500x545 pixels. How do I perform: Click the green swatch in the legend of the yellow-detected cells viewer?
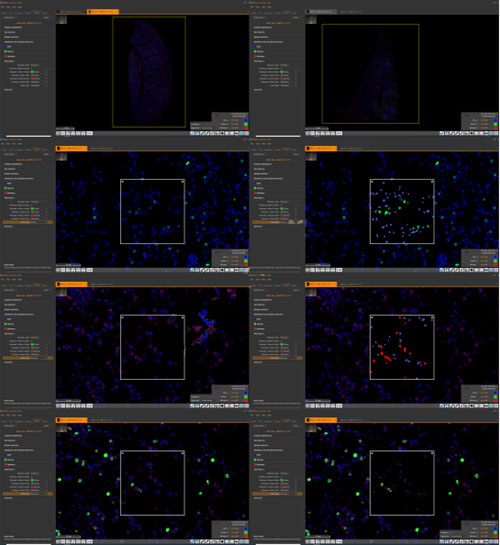pyautogui.click(x=495, y=532)
